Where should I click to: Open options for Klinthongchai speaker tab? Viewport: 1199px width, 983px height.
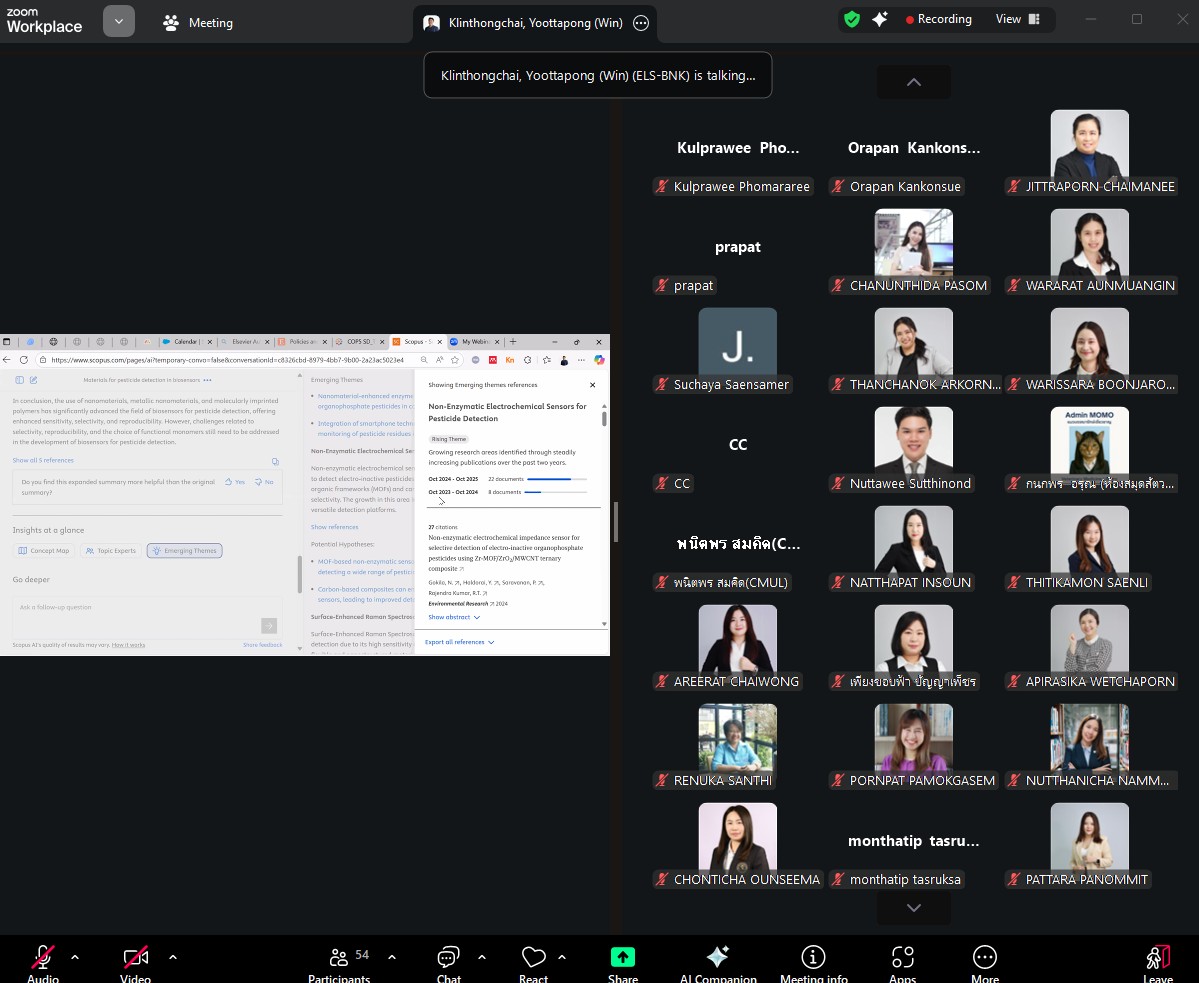641,23
